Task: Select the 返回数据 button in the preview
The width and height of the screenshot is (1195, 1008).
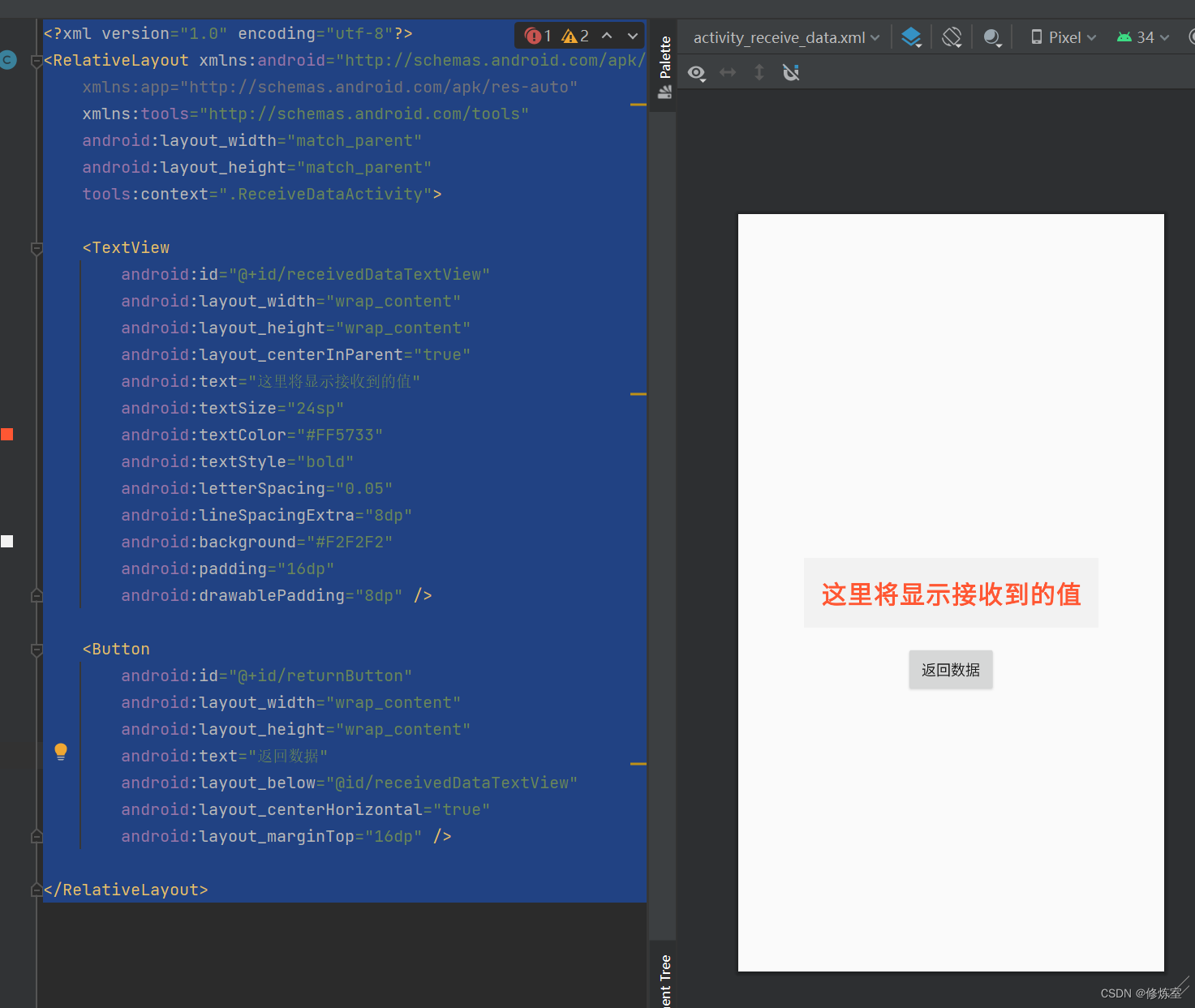Action: (x=951, y=670)
